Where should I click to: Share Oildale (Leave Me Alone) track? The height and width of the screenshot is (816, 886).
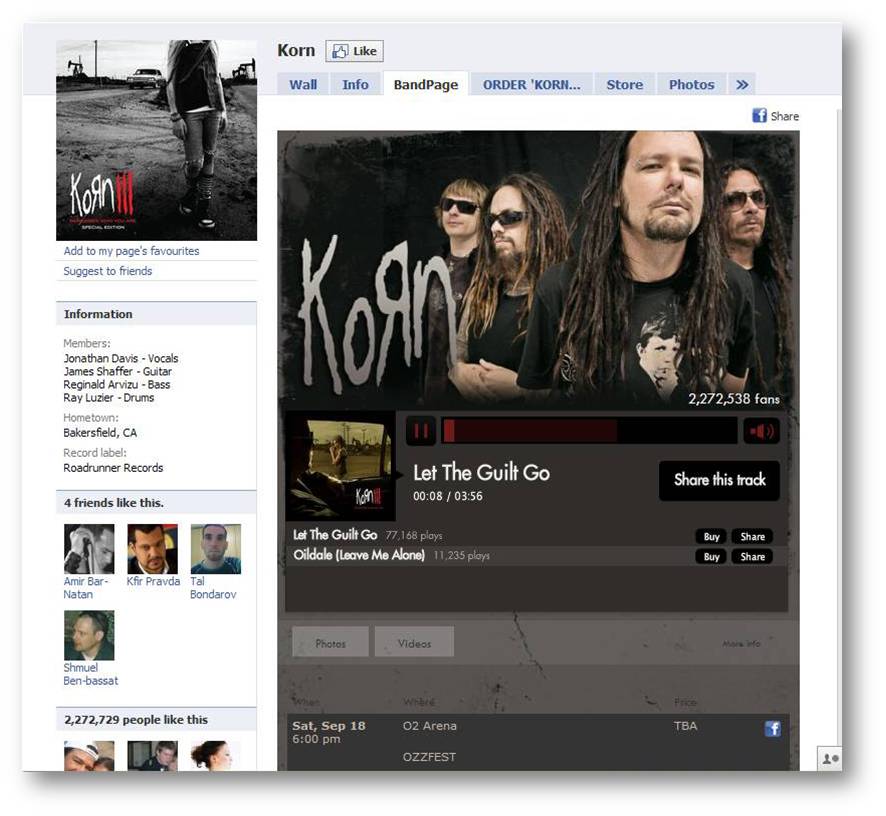(x=753, y=557)
